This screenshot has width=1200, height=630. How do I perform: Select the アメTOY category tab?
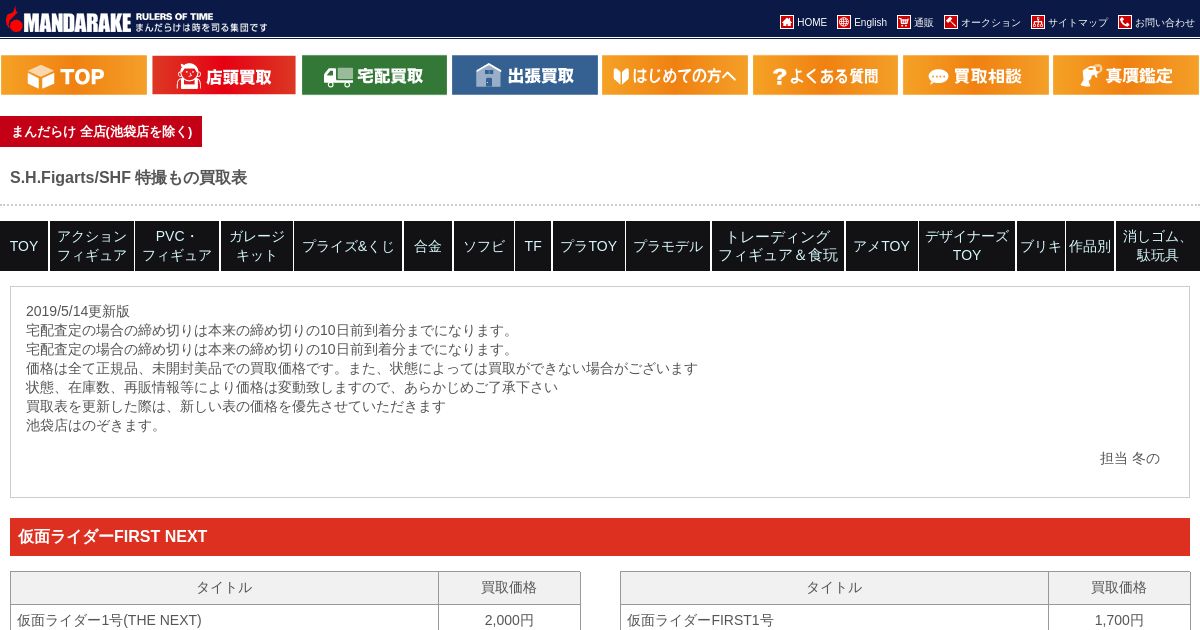coord(882,246)
